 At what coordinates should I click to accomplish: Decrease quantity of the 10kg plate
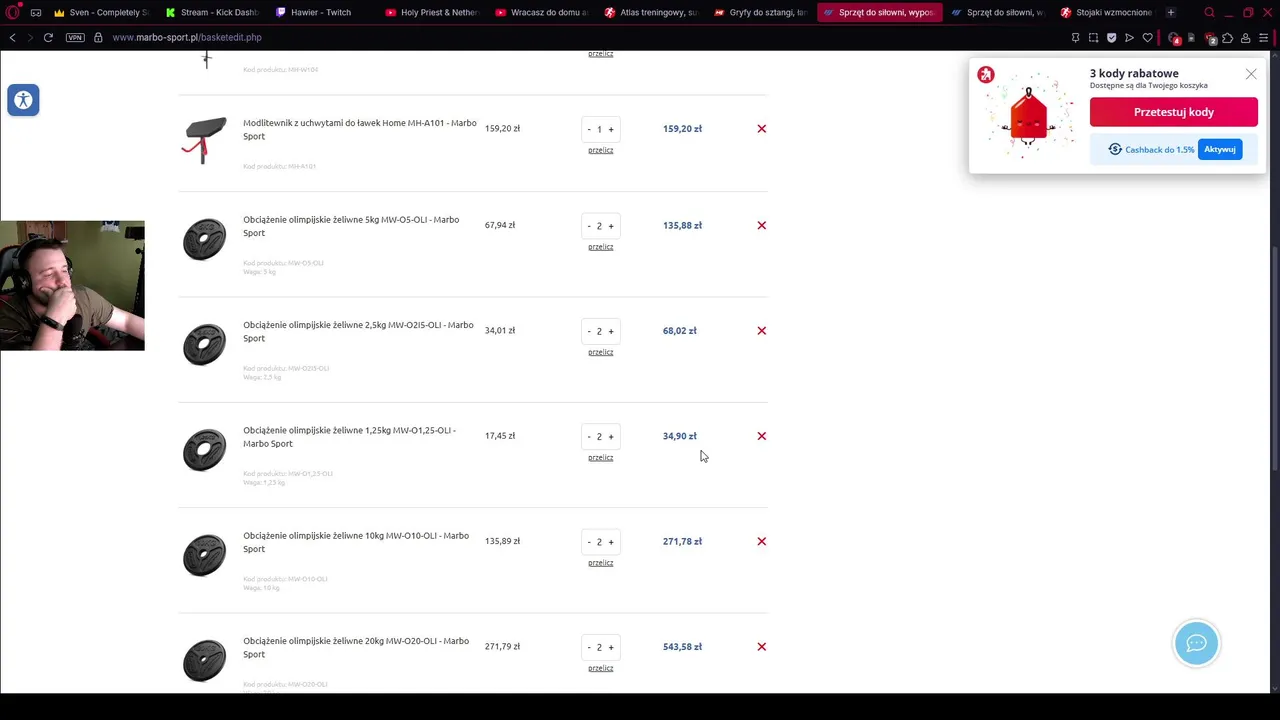[x=589, y=542]
